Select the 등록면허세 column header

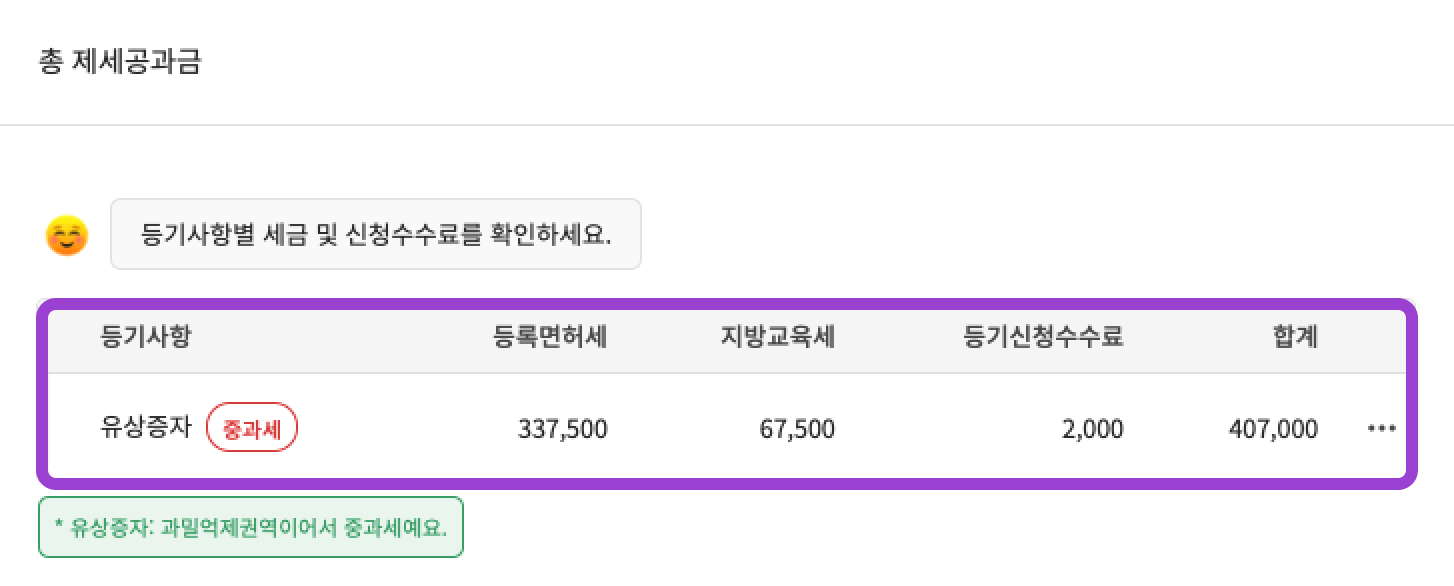click(550, 337)
